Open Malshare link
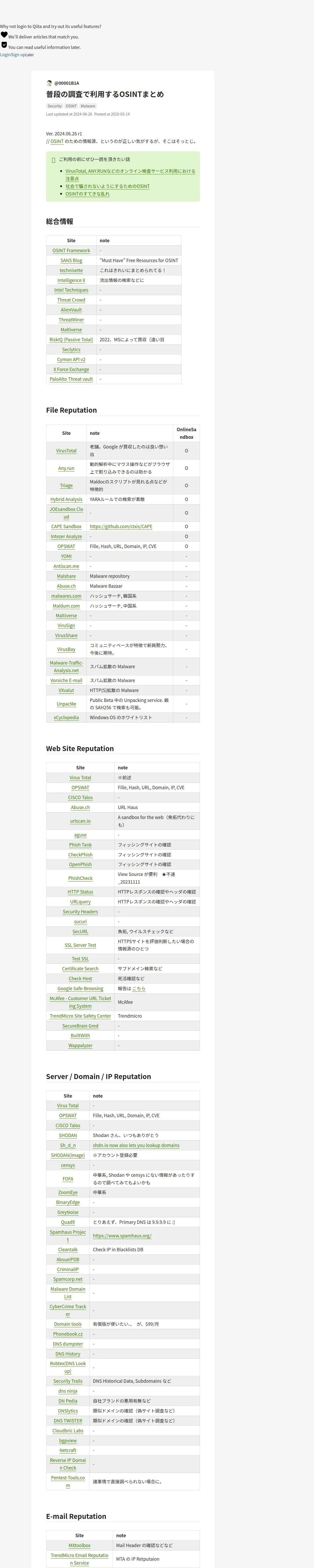 tap(66, 576)
